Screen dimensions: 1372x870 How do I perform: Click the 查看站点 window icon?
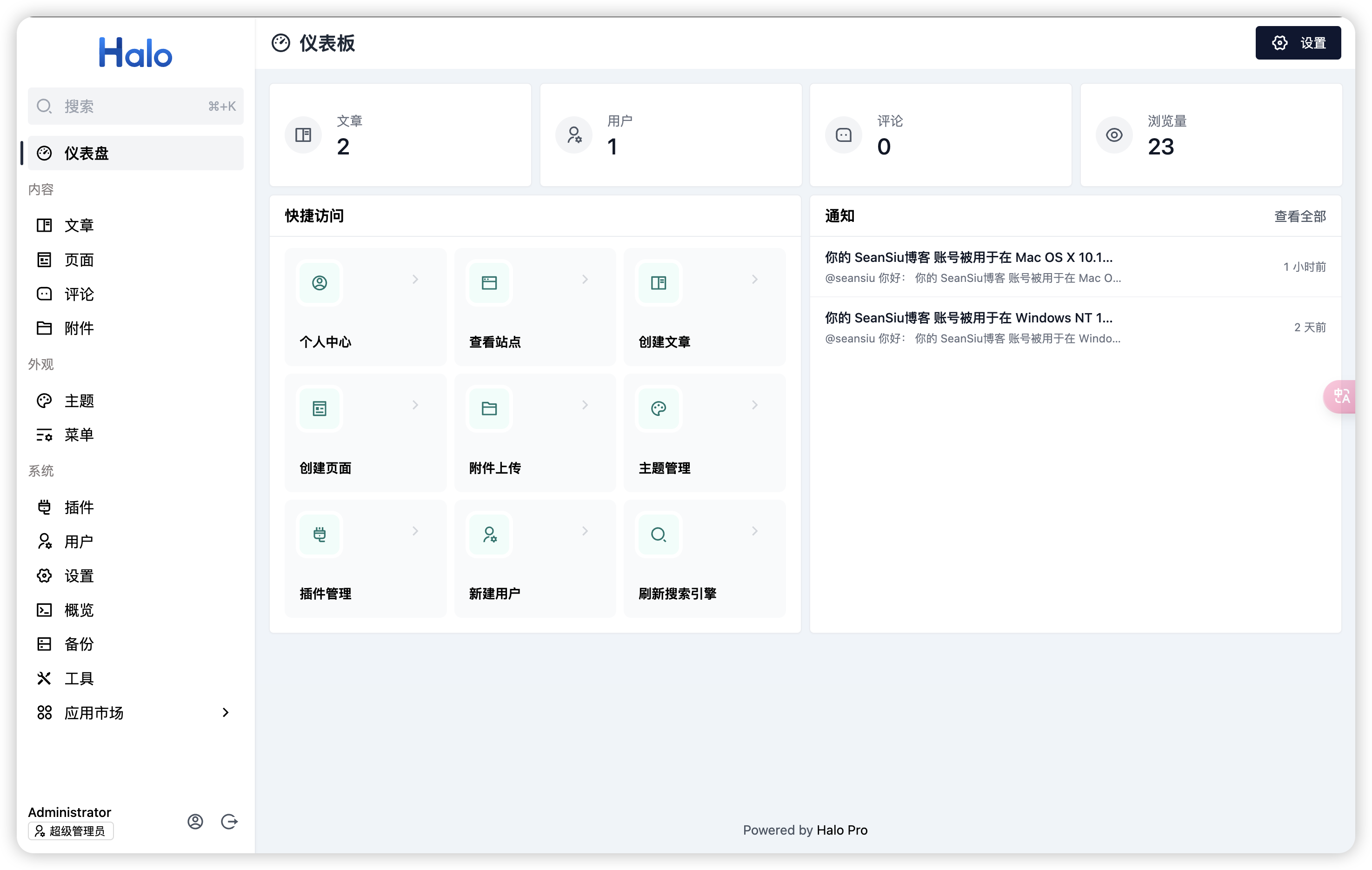click(489, 283)
